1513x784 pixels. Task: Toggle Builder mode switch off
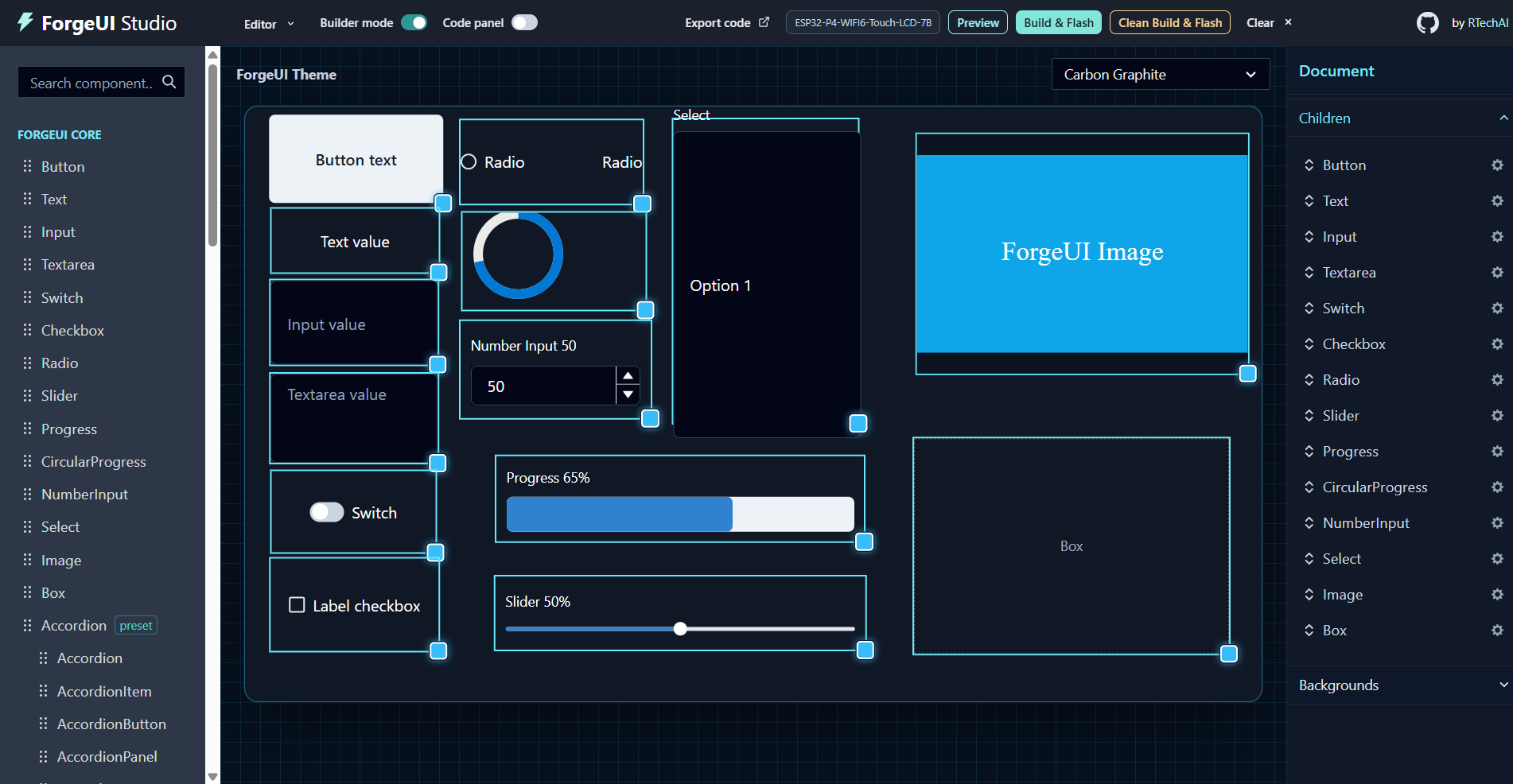point(414,22)
